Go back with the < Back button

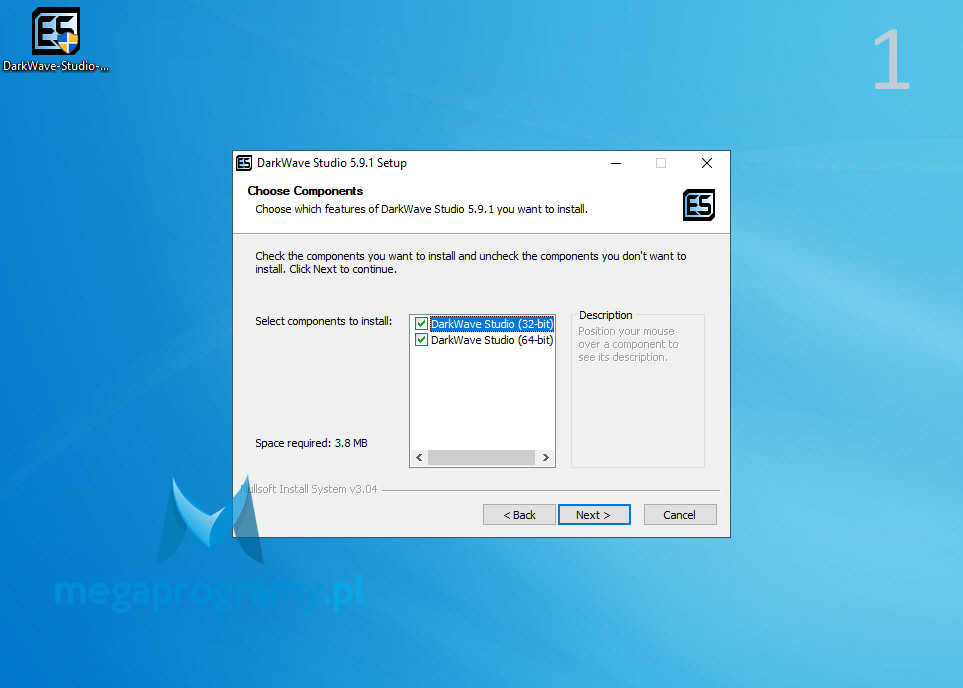520,515
